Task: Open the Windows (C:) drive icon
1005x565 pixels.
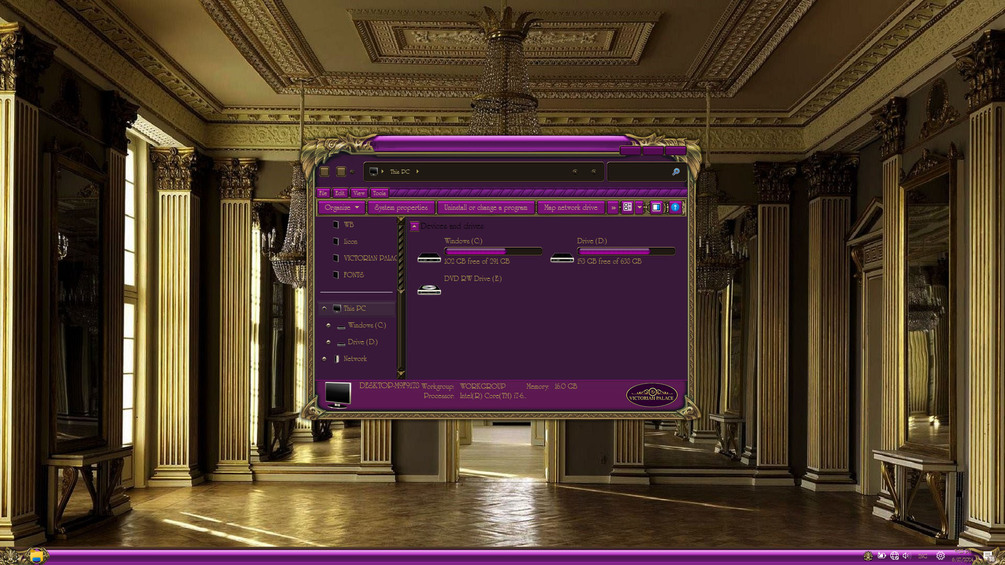Action: [429, 258]
